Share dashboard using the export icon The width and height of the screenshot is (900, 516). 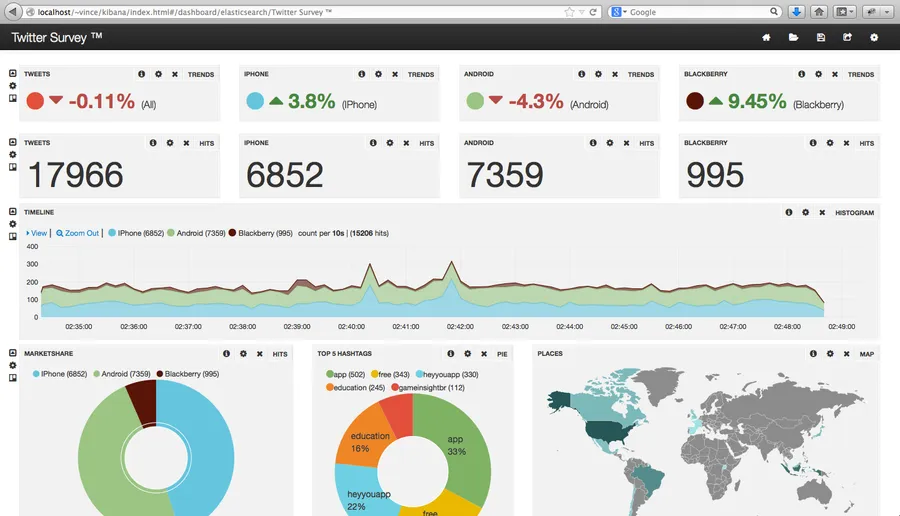(847, 37)
